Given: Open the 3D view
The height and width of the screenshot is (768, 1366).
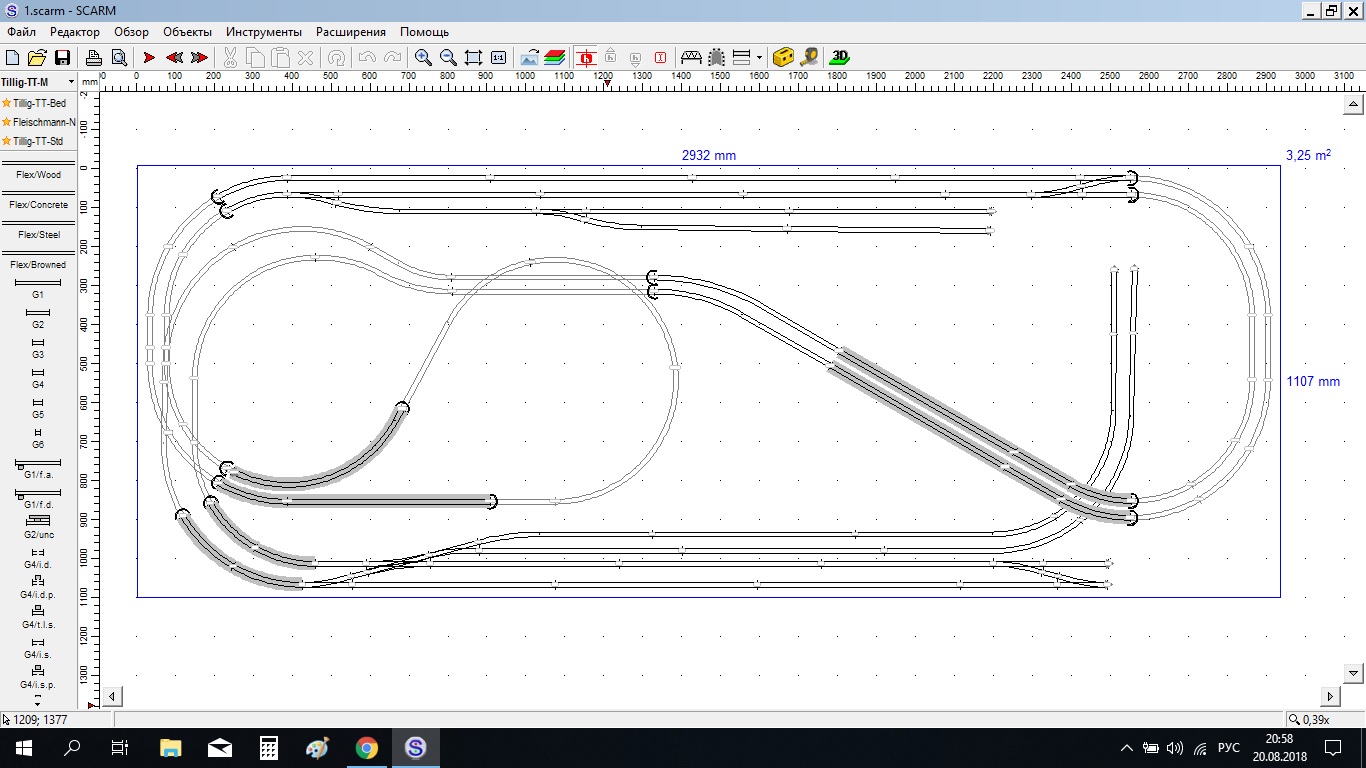Looking at the screenshot, I should coord(840,57).
